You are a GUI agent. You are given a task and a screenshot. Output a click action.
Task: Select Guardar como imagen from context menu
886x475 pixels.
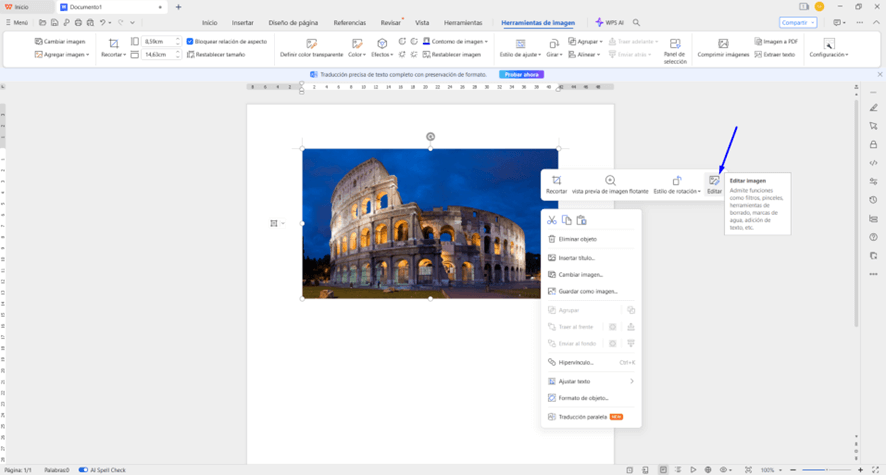click(x=588, y=291)
